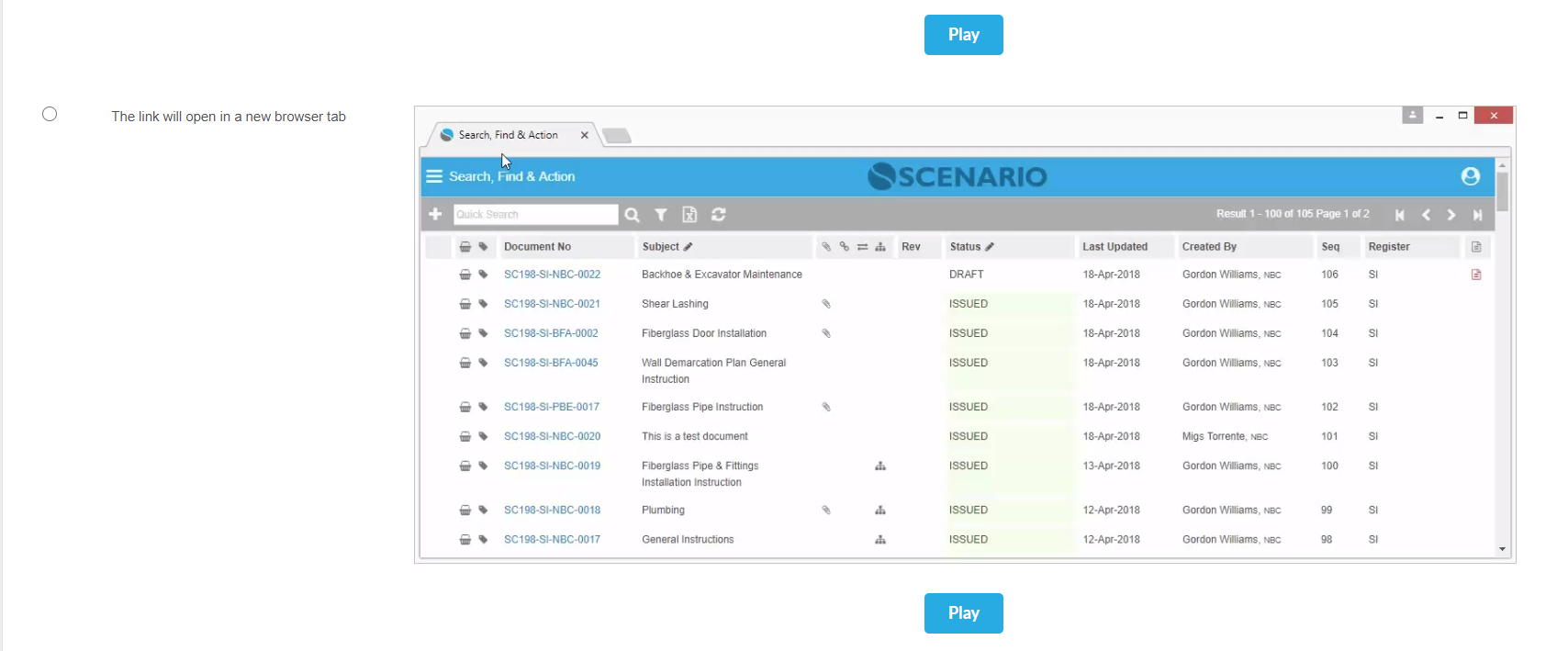Open the user profile icon

point(1470,176)
